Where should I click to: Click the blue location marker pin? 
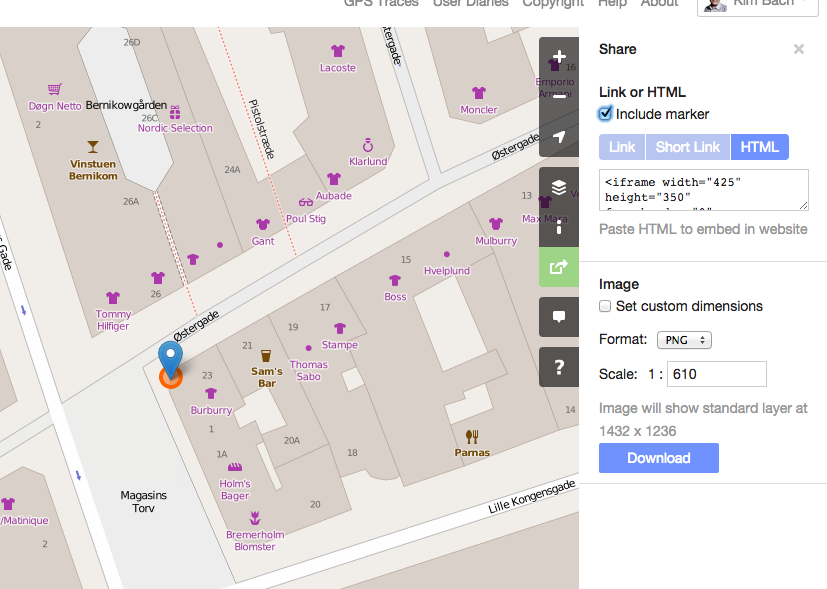170,360
